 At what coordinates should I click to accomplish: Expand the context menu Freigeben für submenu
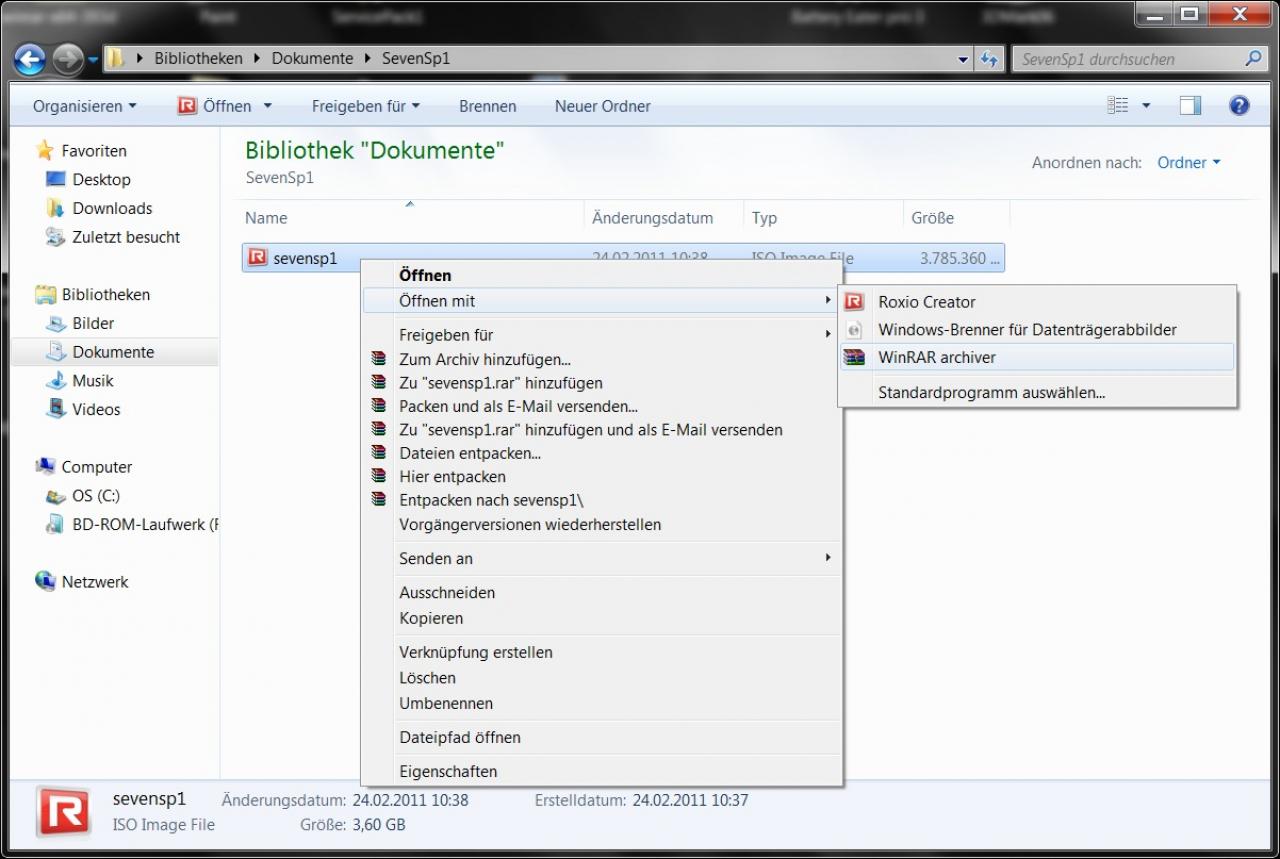click(602, 335)
